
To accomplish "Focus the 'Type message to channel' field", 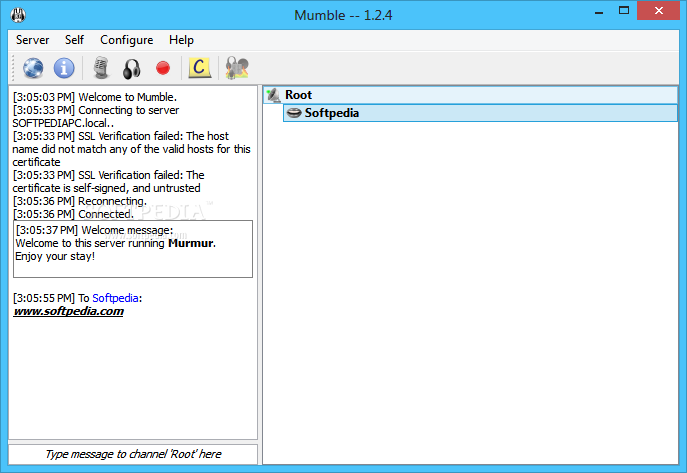I will tap(133, 454).
